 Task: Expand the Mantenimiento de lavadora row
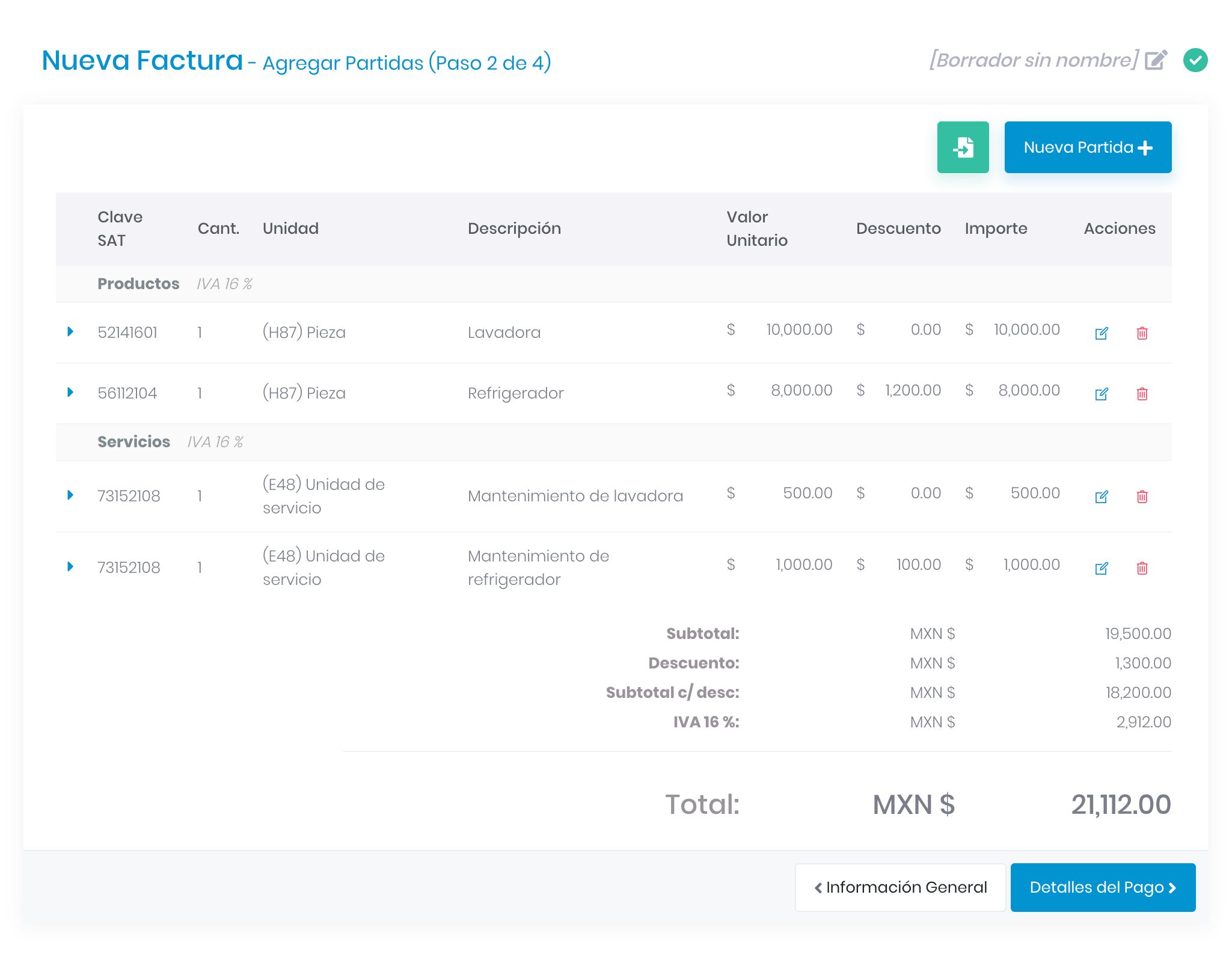[x=70, y=495]
